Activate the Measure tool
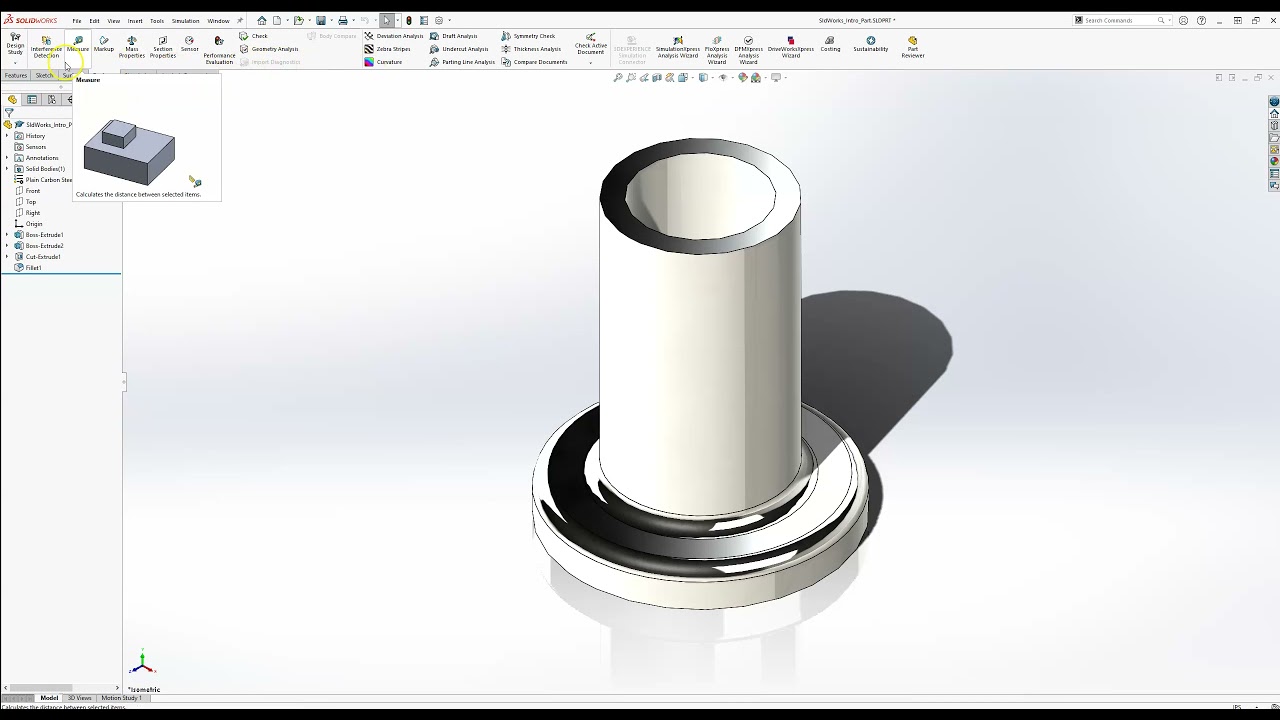 [x=78, y=44]
